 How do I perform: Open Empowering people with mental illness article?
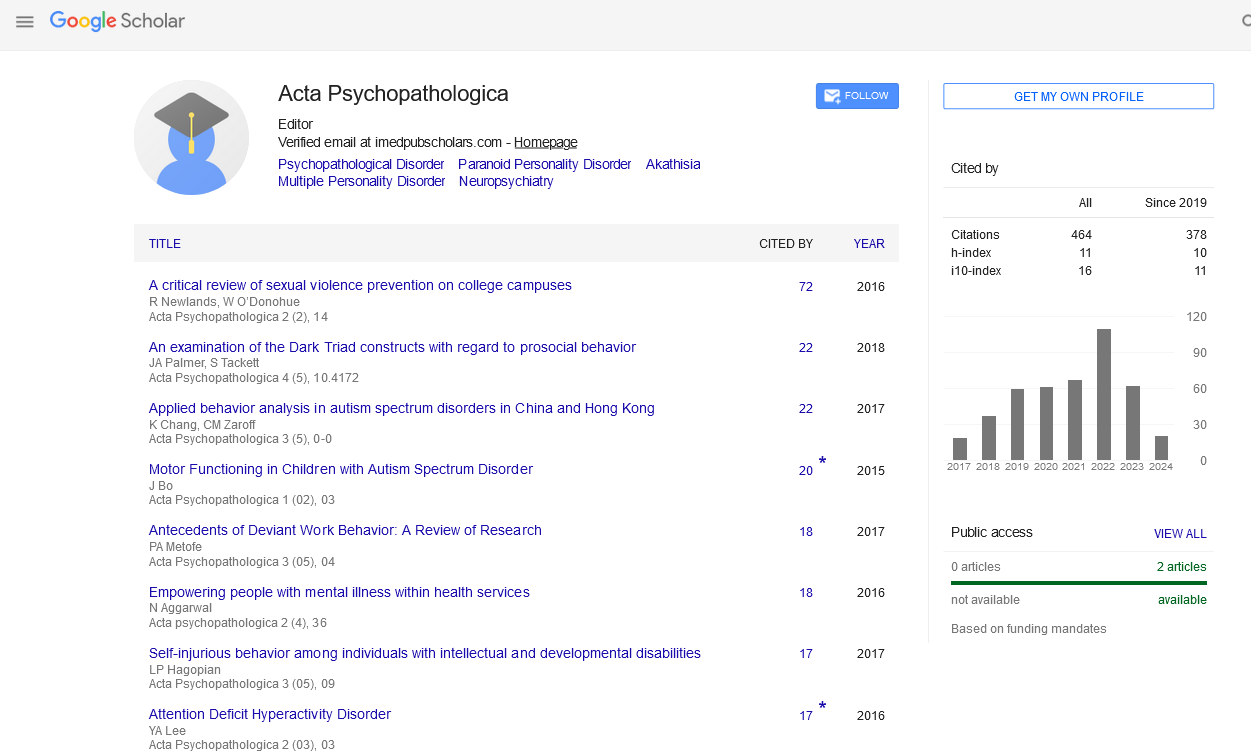339,592
